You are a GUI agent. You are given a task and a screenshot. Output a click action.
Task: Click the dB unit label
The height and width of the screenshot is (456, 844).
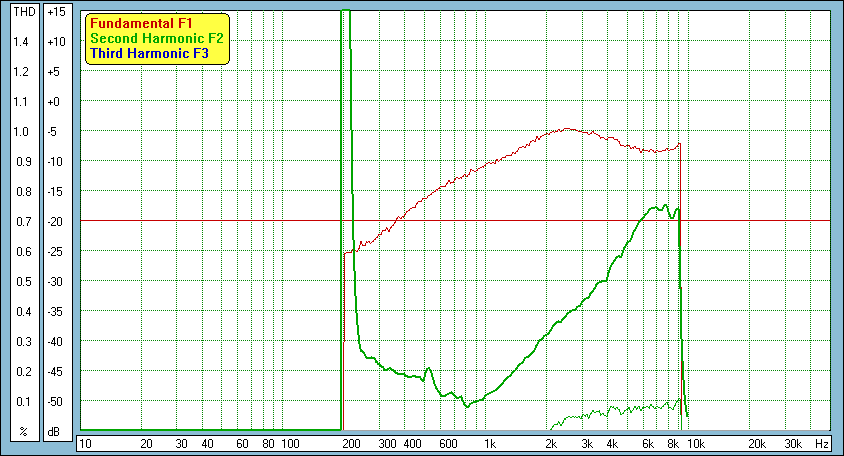55,432
